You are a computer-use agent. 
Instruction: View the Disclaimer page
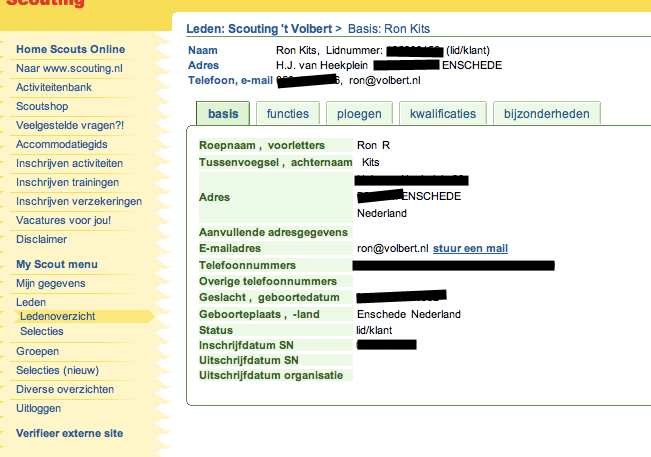pyautogui.click(x=42, y=239)
